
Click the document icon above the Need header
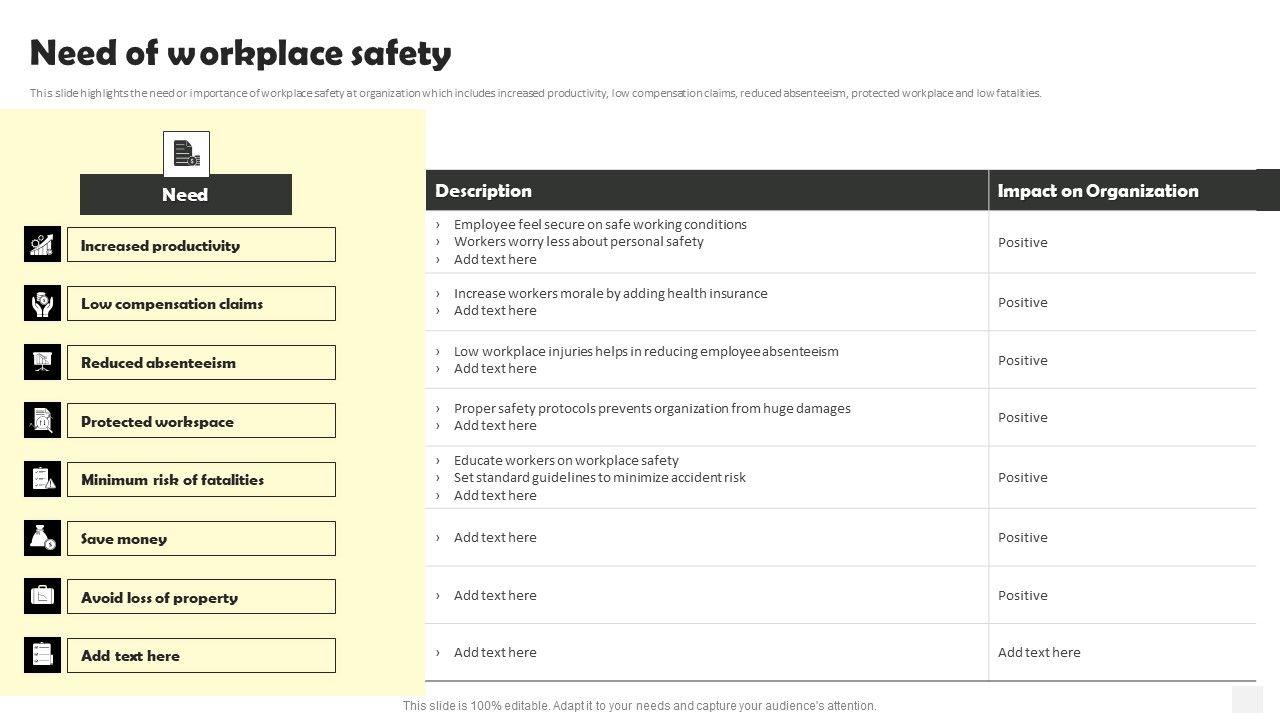coord(186,154)
